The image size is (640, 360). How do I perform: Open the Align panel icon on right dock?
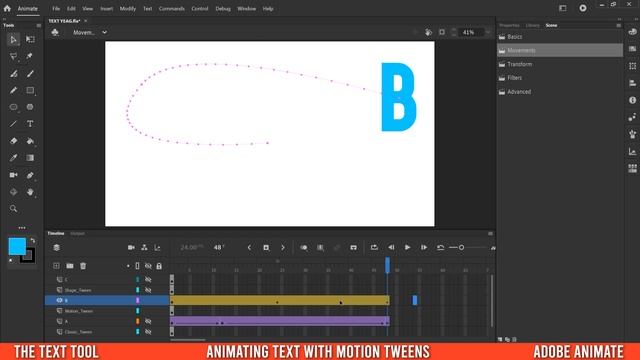(632, 83)
